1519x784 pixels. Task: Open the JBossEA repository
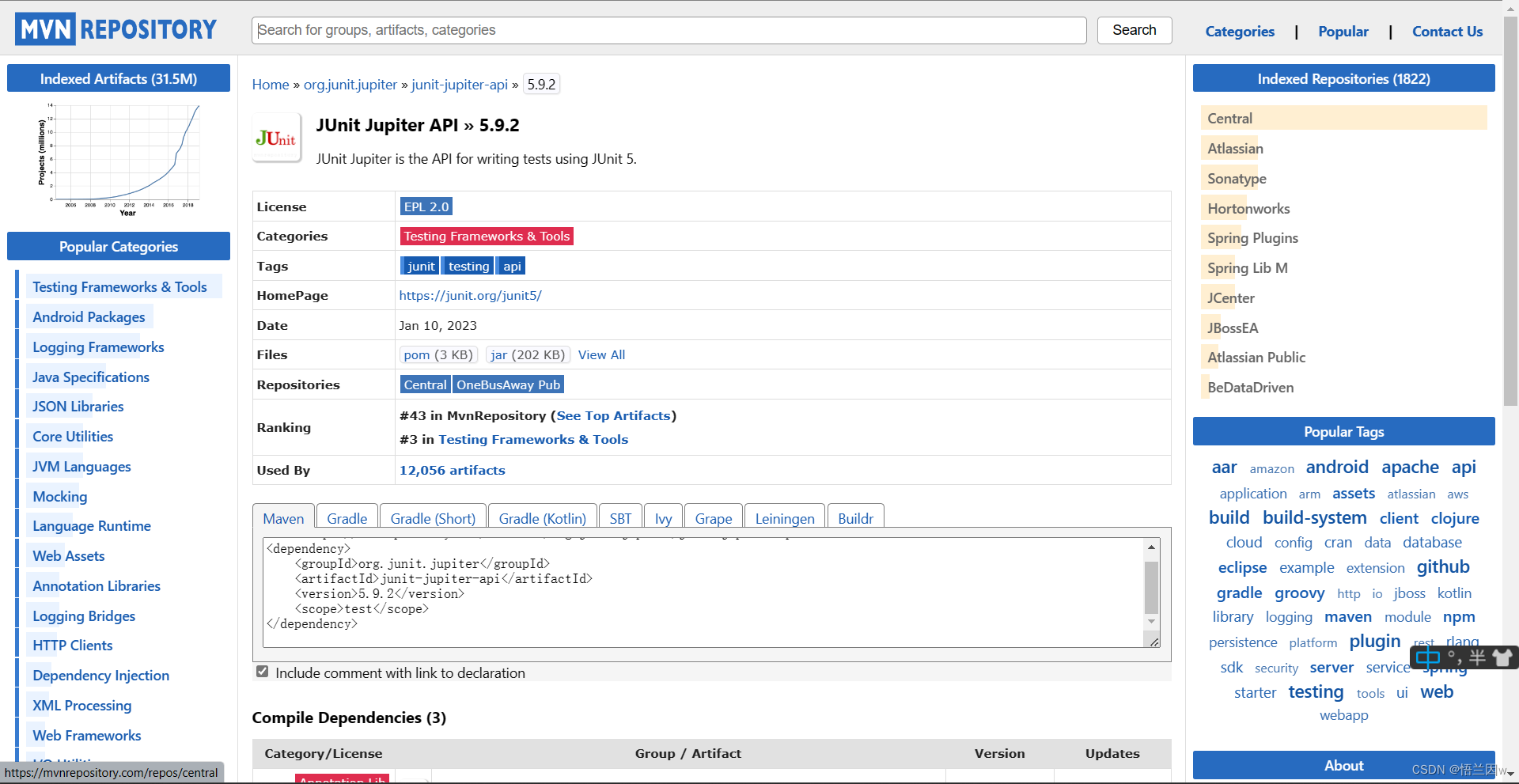[1233, 328]
